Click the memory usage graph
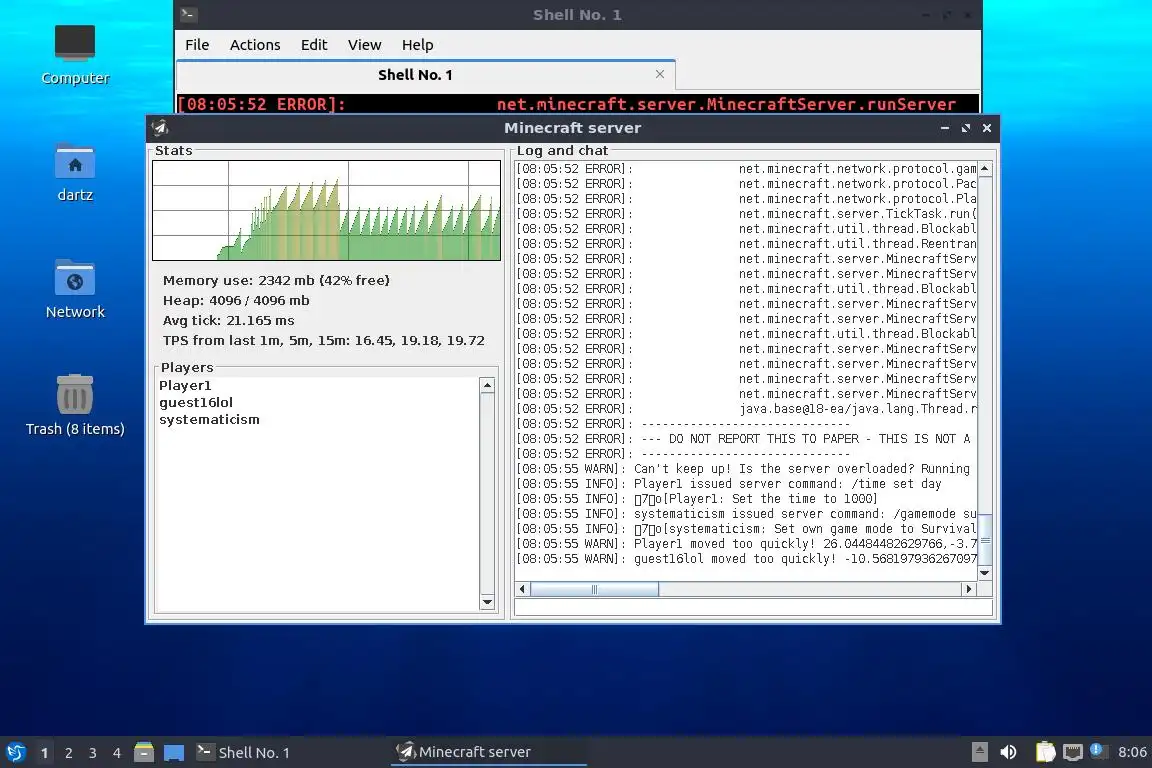Image resolution: width=1152 pixels, height=768 pixels. [x=326, y=210]
